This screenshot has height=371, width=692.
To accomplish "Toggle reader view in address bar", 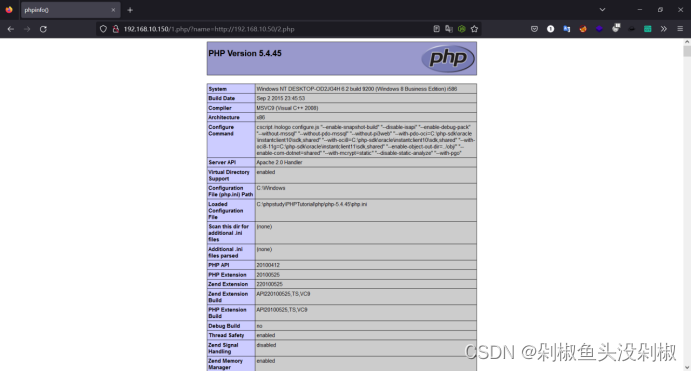I will 436,29.
